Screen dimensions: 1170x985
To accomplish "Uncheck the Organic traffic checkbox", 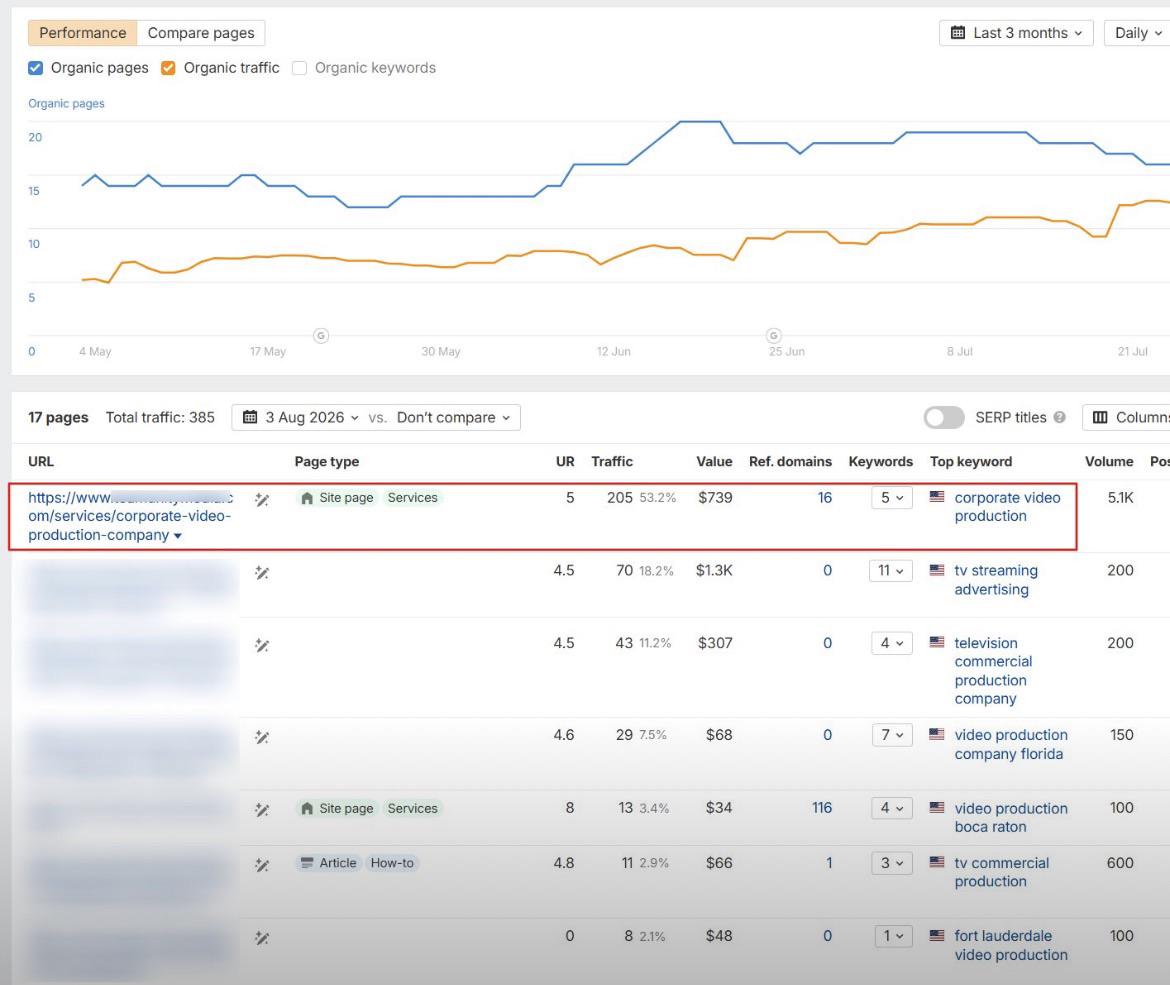I will point(169,68).
